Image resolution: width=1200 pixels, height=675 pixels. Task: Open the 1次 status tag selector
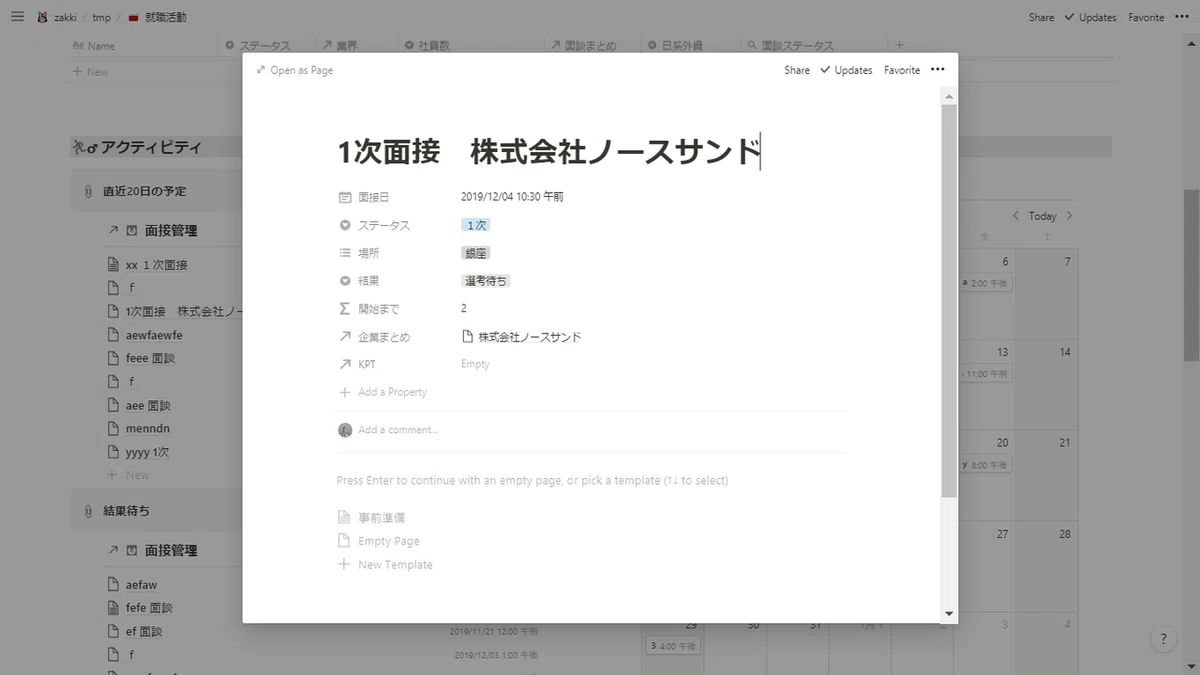point(476,225)
